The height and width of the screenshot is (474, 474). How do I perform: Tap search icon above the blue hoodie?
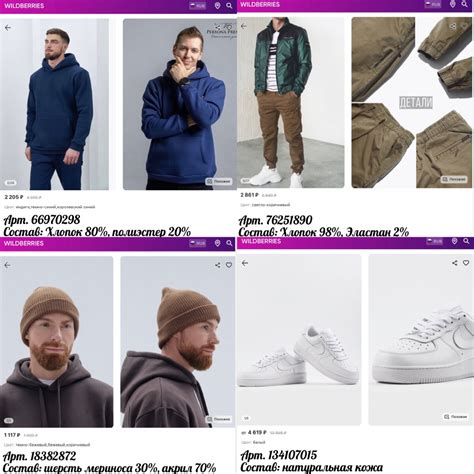click(x=229, y=6)
